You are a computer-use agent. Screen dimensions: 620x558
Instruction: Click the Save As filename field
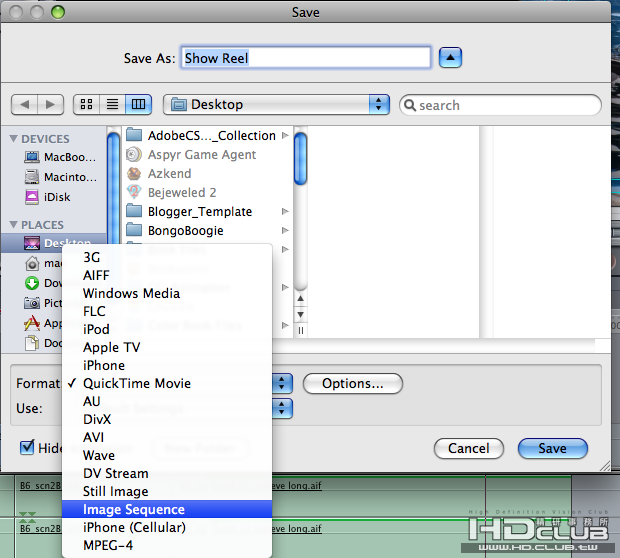pyautogui.click(x=306, y=58)
